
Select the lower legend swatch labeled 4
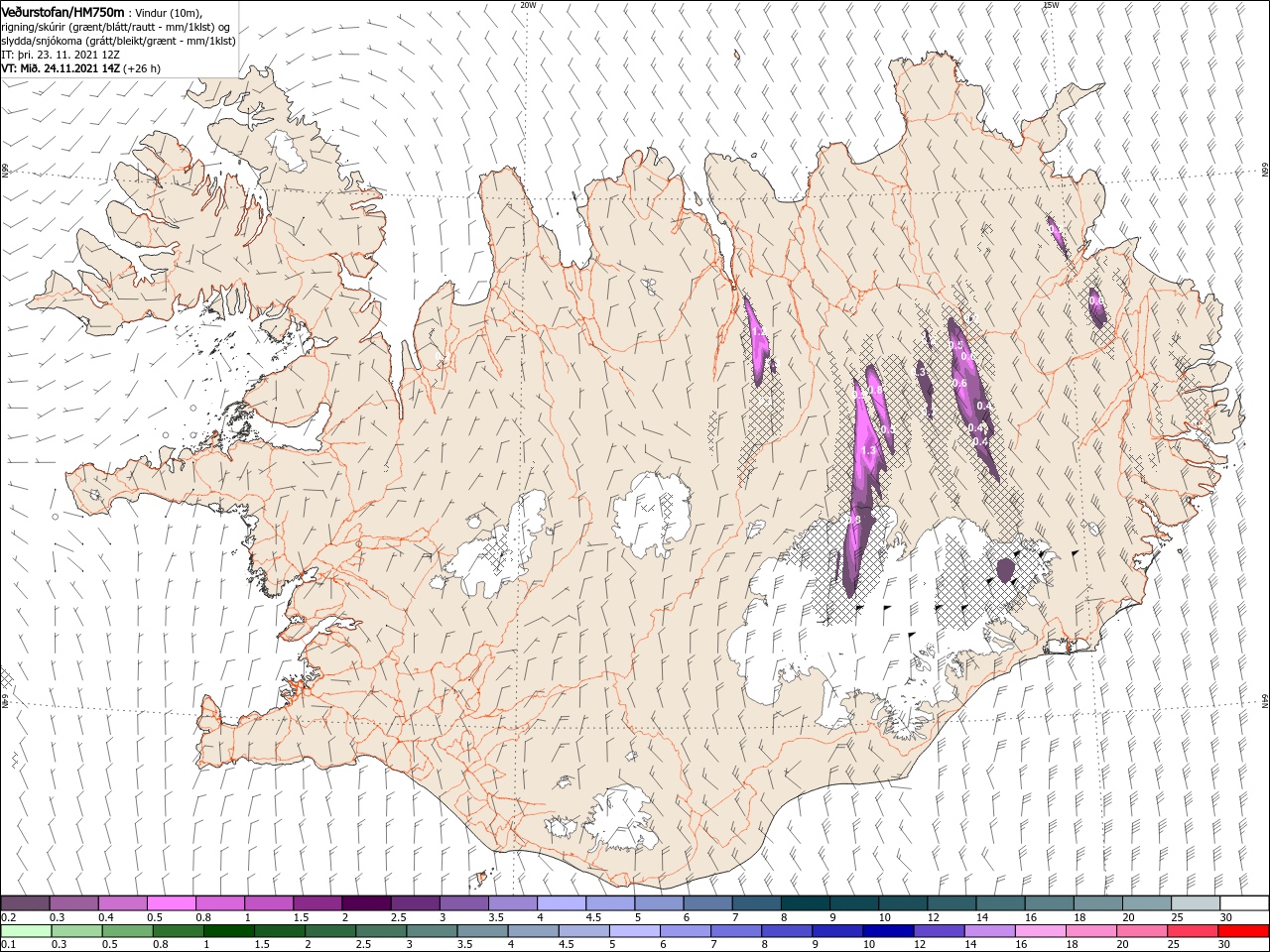[532, 931]
